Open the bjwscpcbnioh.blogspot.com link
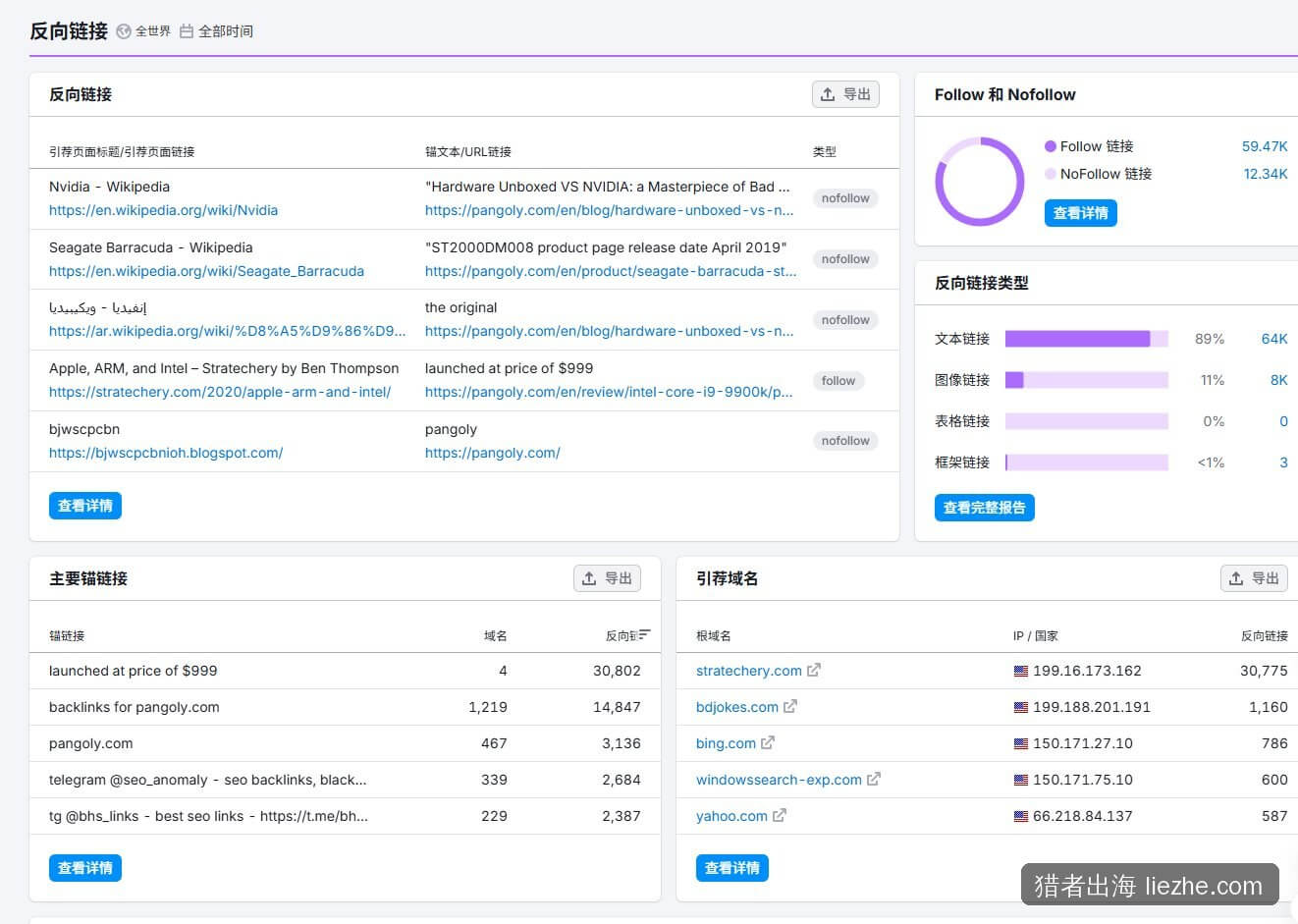The image size is (1298, 924). point(166,453)
